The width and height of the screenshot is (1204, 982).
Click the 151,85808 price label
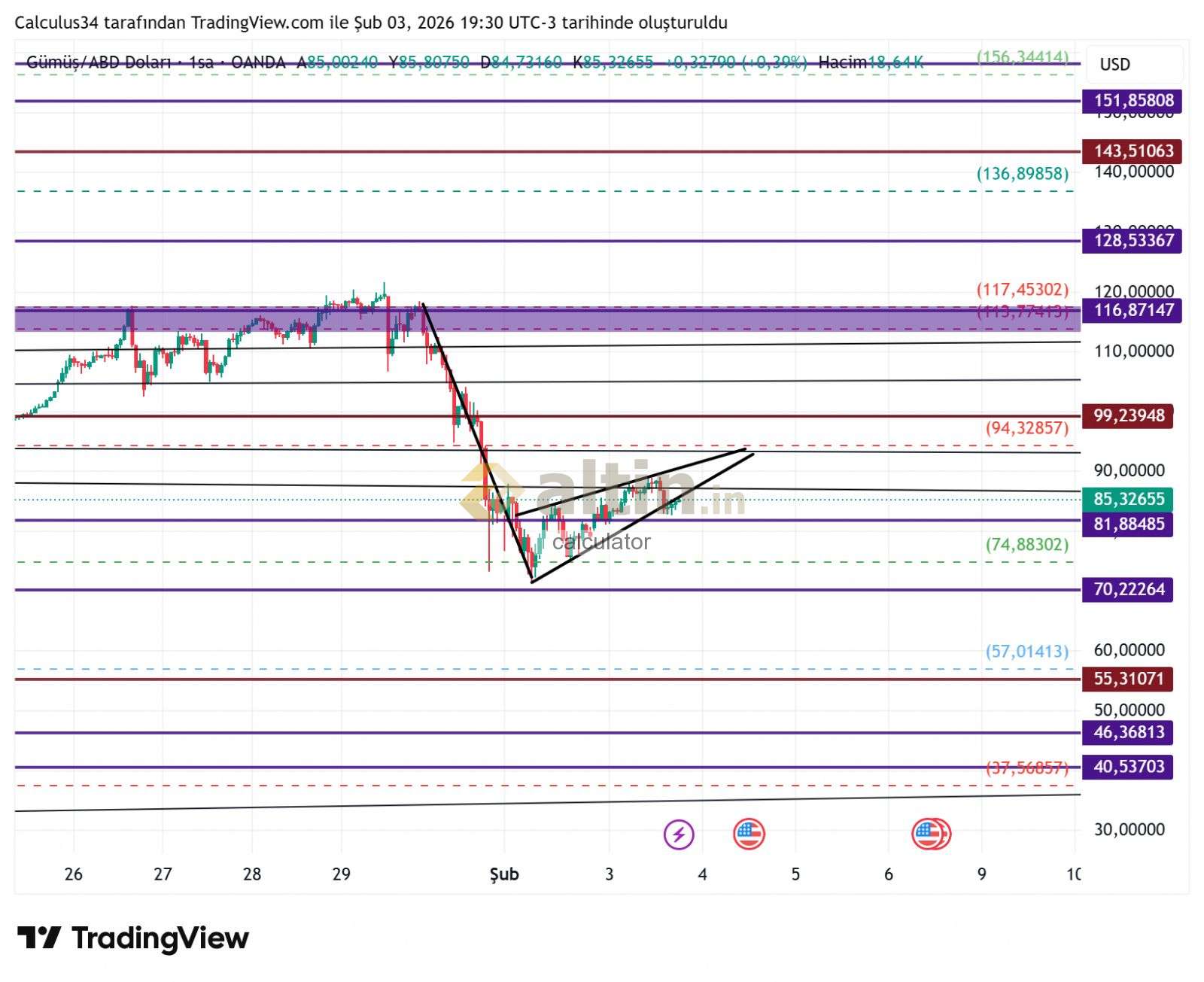point(1133,101)
